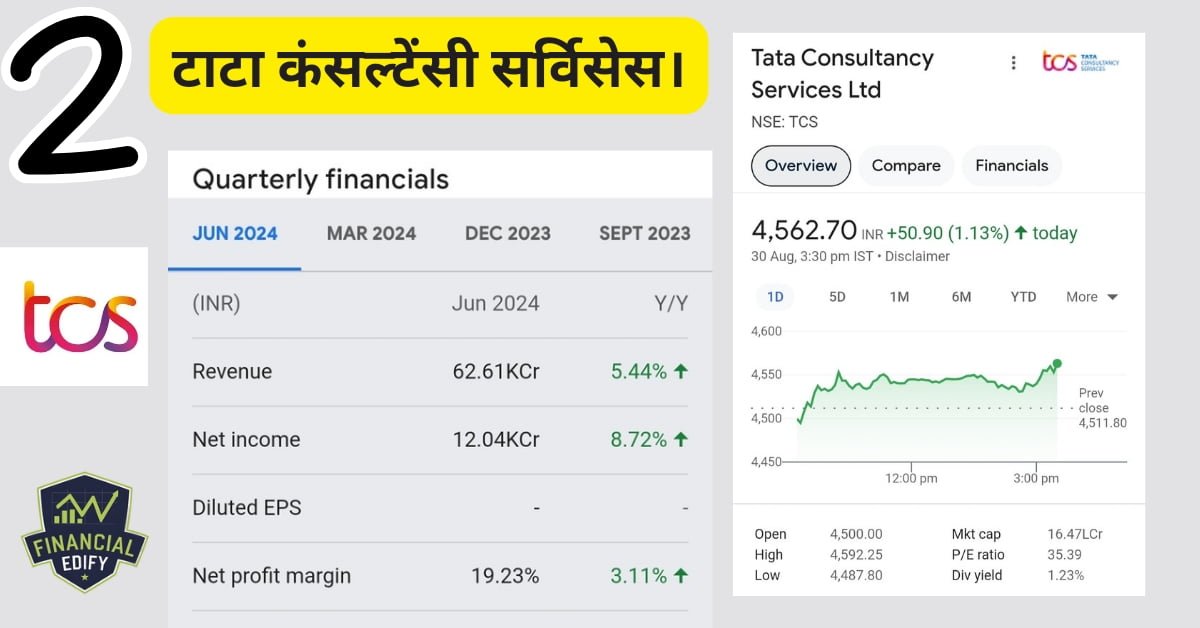Click the up arrow beside Net profit margin 3.11%
Image resolution: width=1200 pixels, height=628 pixels.
[680, 576]
